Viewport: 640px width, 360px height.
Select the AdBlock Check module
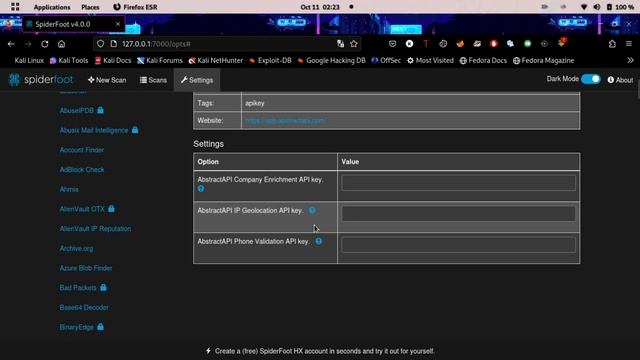click(x=82, y=169)
